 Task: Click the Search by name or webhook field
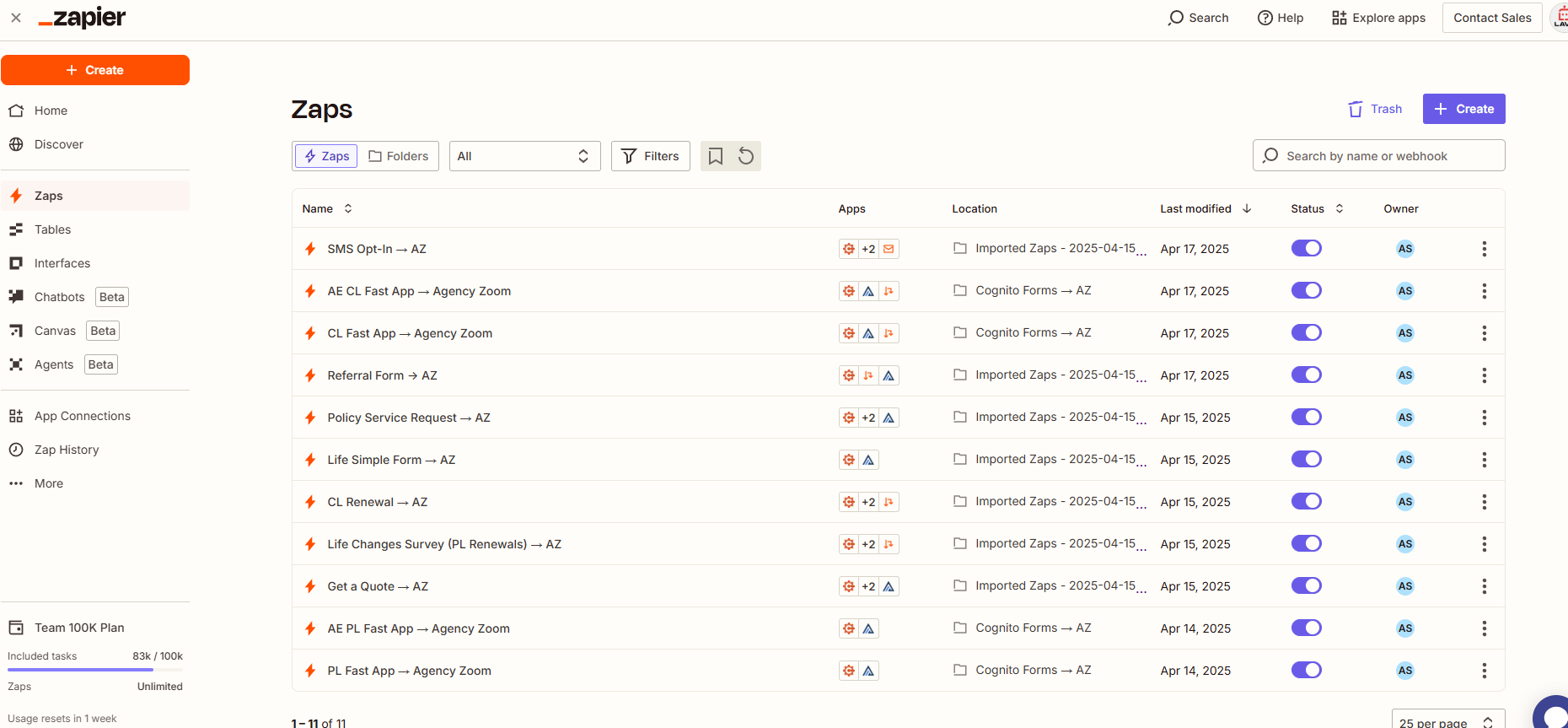click(x=1378, y=156)
